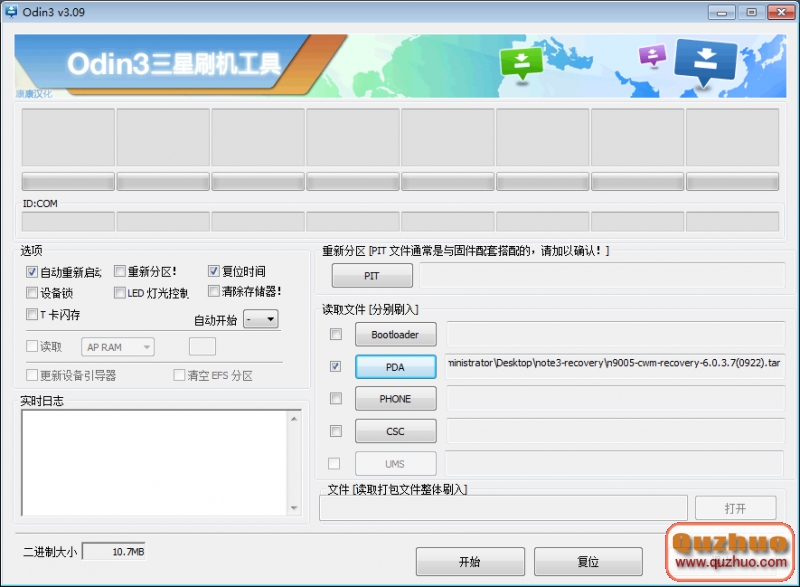Screen dimensions: 800x587
Task: Click the purple download bubble in banner
Action: 653,55
